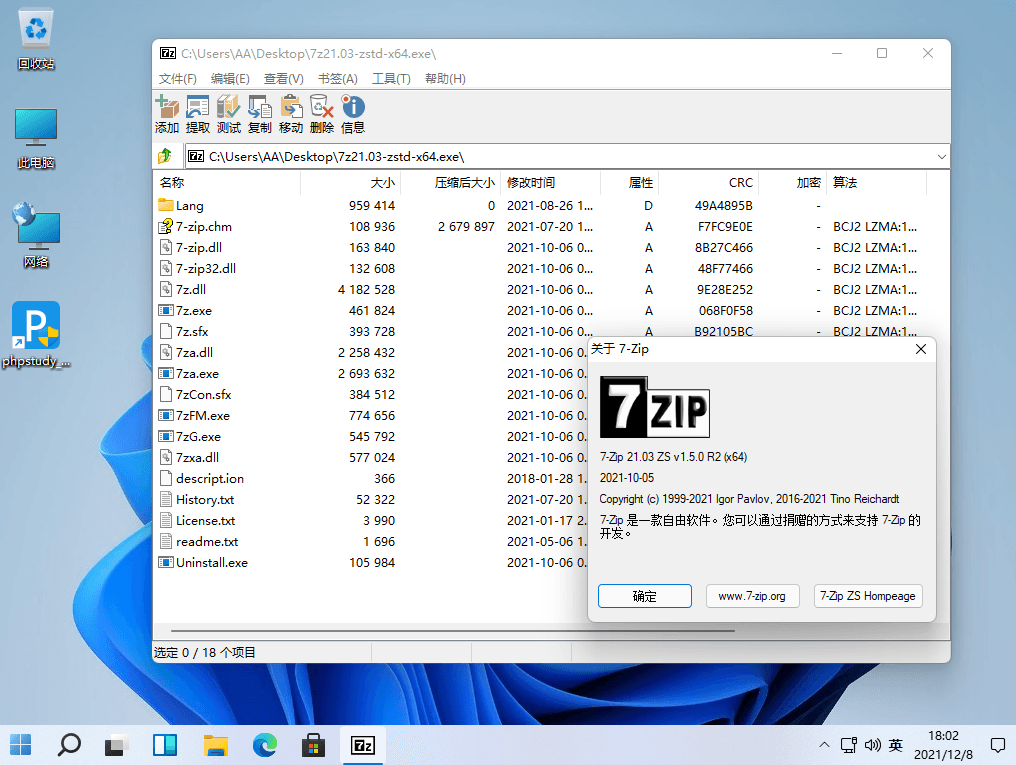Show hidden system tray icons
The image size is (1016, 765).
click(824, 745)
